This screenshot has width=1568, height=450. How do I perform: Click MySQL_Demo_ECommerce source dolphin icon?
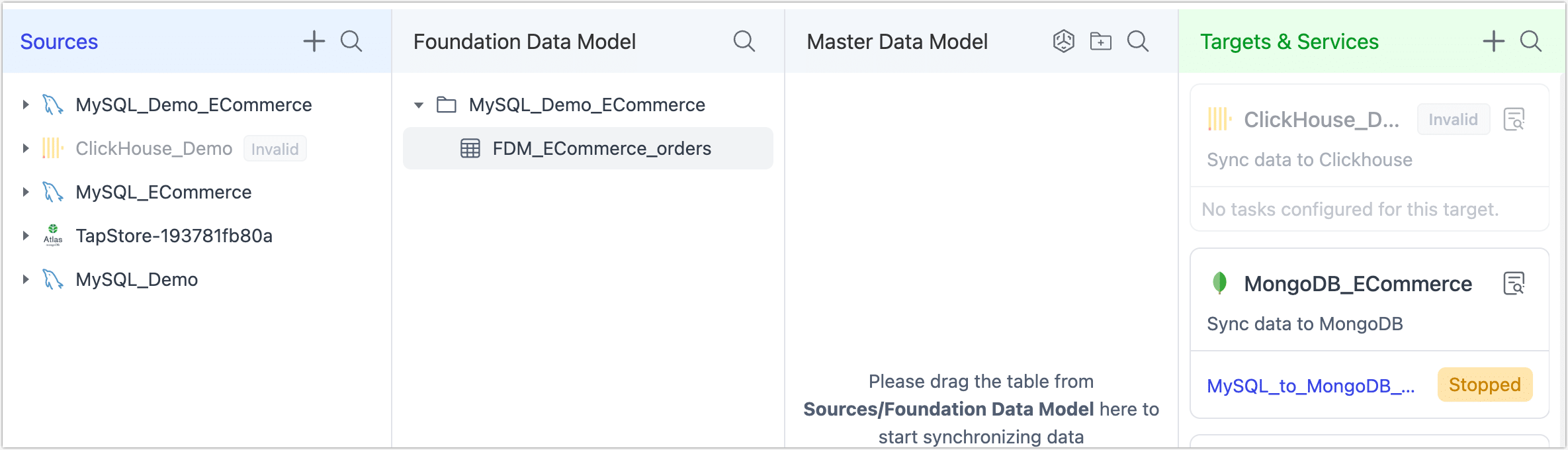pos(53,105)
